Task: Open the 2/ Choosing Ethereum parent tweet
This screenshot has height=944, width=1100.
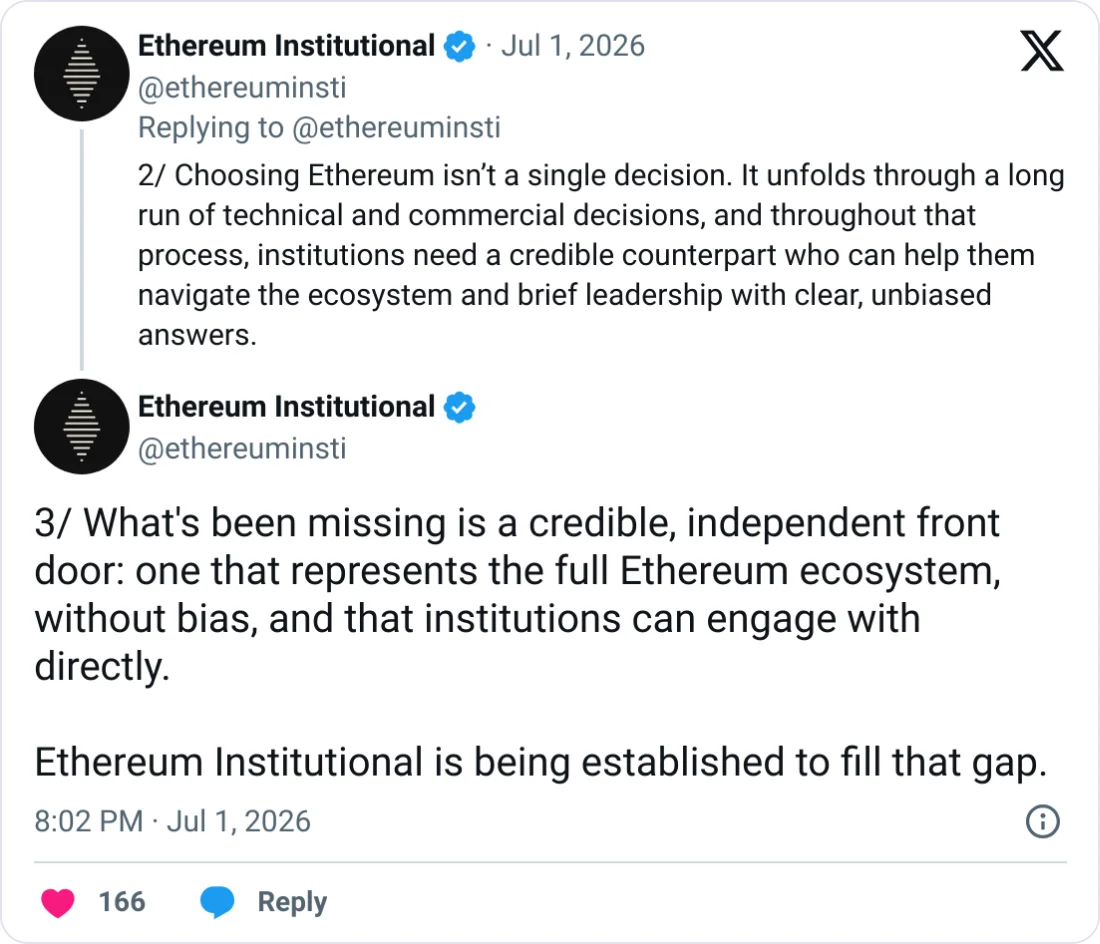Action: click(x=601, y=255)
